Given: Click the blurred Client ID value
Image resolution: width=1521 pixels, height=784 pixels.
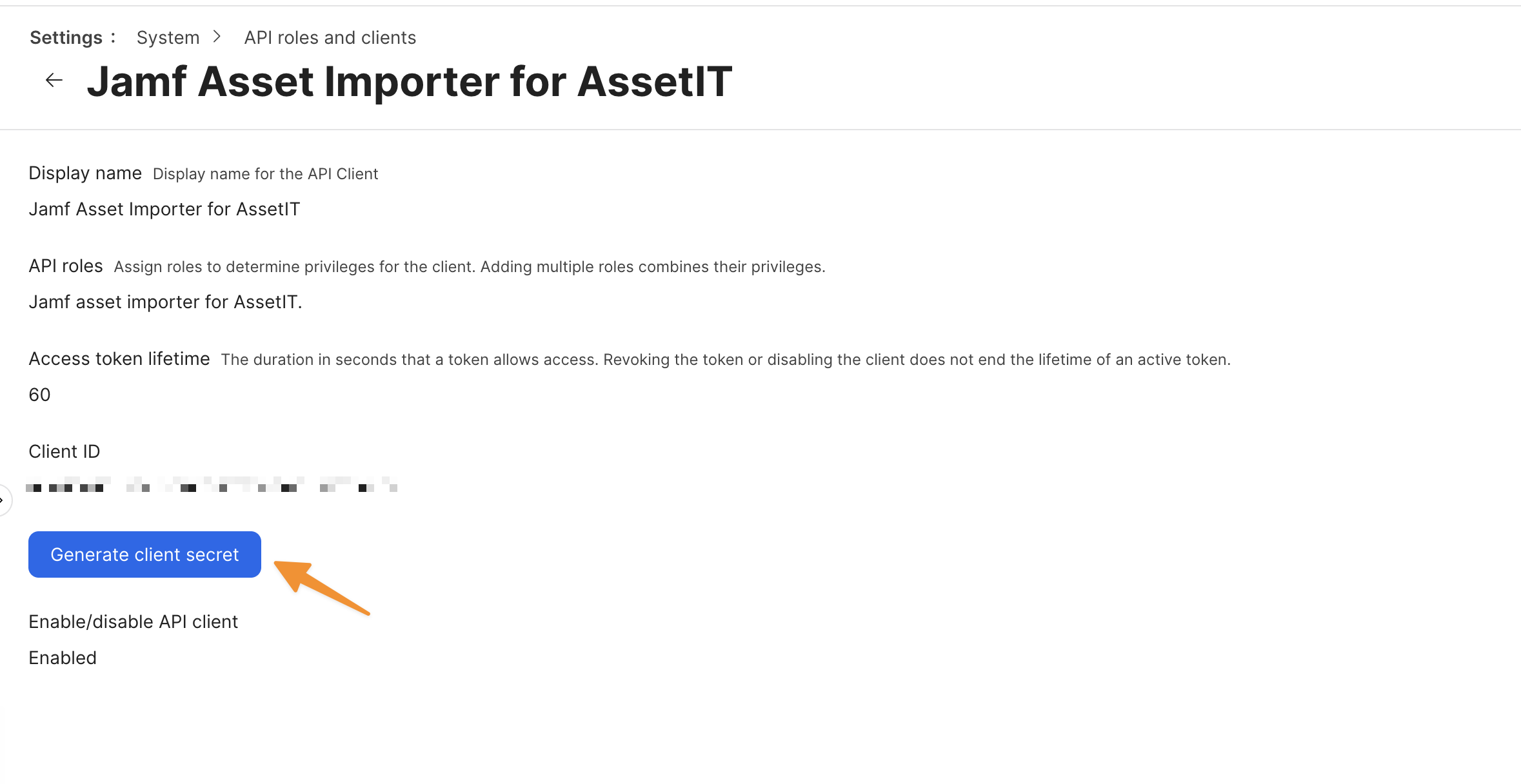Looking at the screenshot, I should [211, 484].
